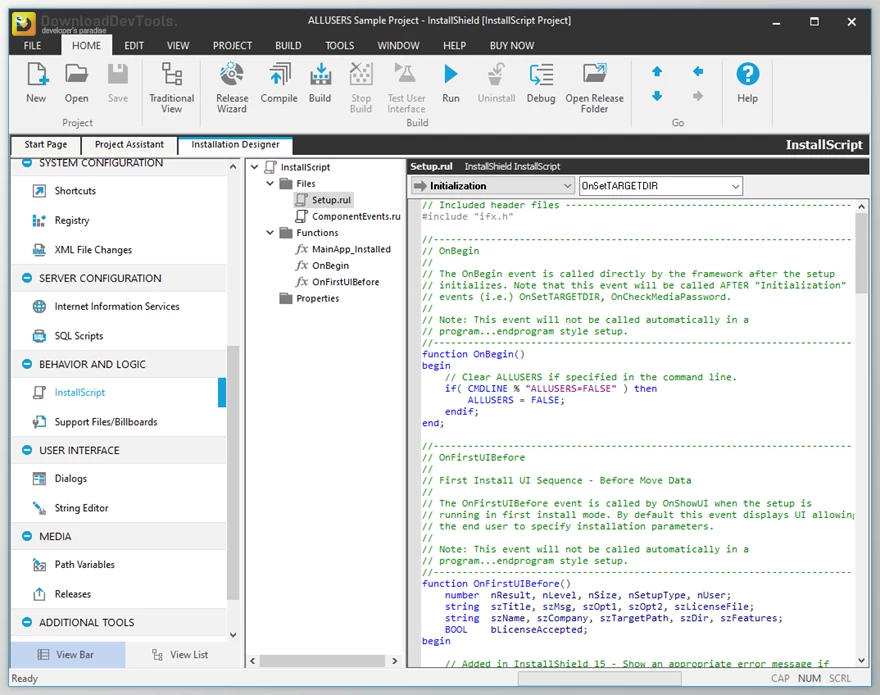The width and height of the screenshot is (880, 695).
Task: Click the Go back arrow
Action: [x=698, y=71]
